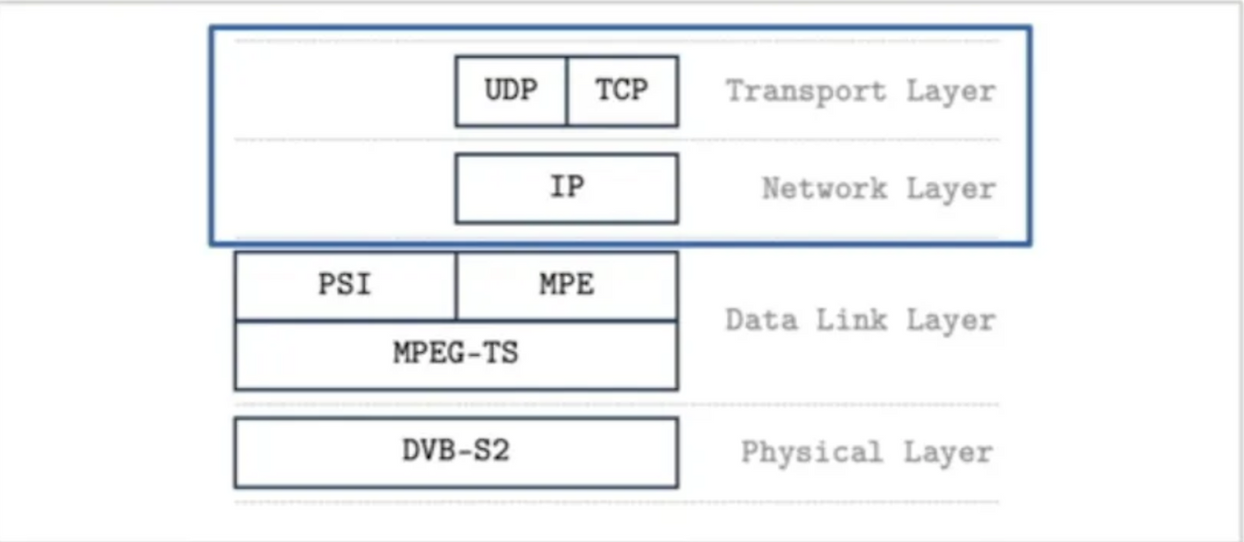Viewport: 1244px width, 542px height.
Task: Click the blue highlight rectangle's top border
Action: (x=620, y=27)
